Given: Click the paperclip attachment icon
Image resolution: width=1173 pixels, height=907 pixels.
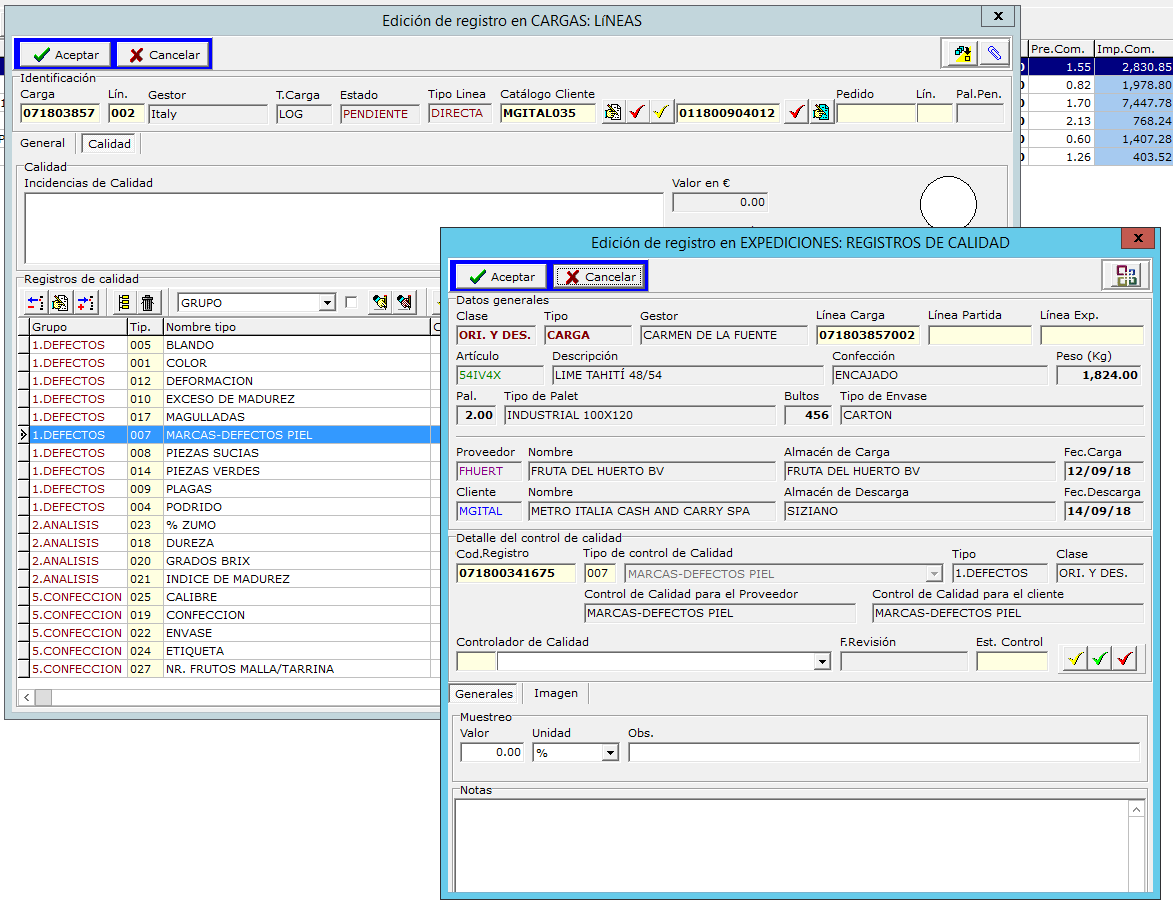Looking at the screenshot, I should pos(993,54).
